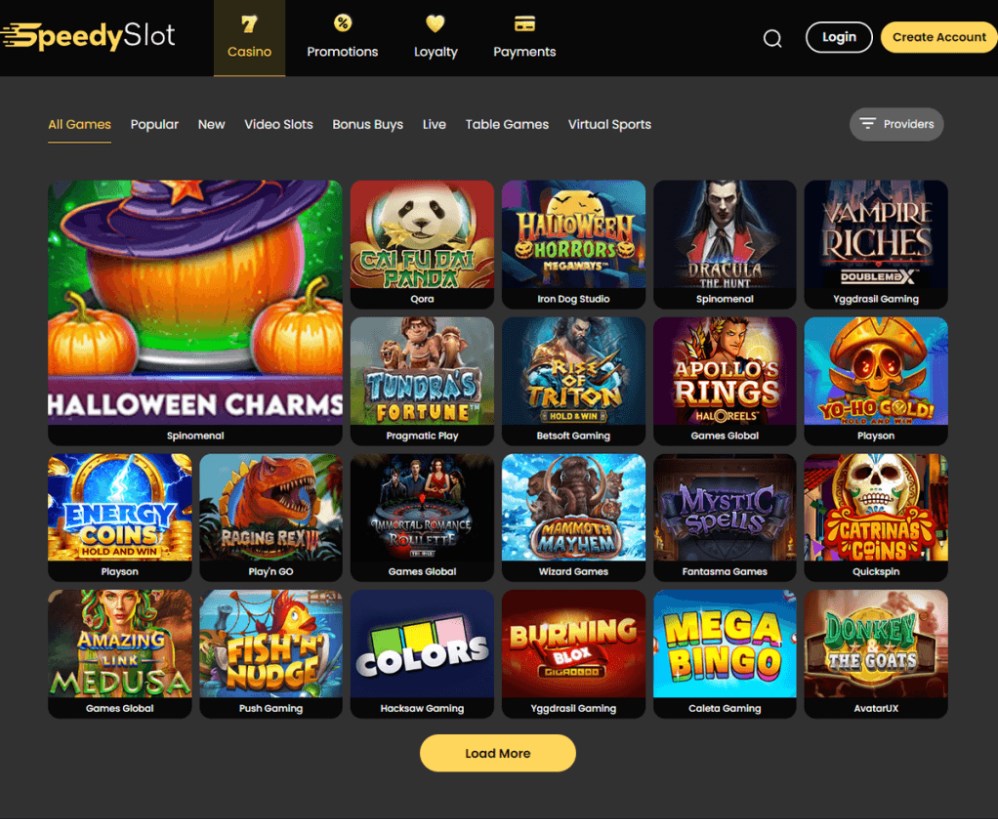This screenshot has height=819, width=998.
Task: Launch the Raging Rex game tile
Action: [271, 517]
